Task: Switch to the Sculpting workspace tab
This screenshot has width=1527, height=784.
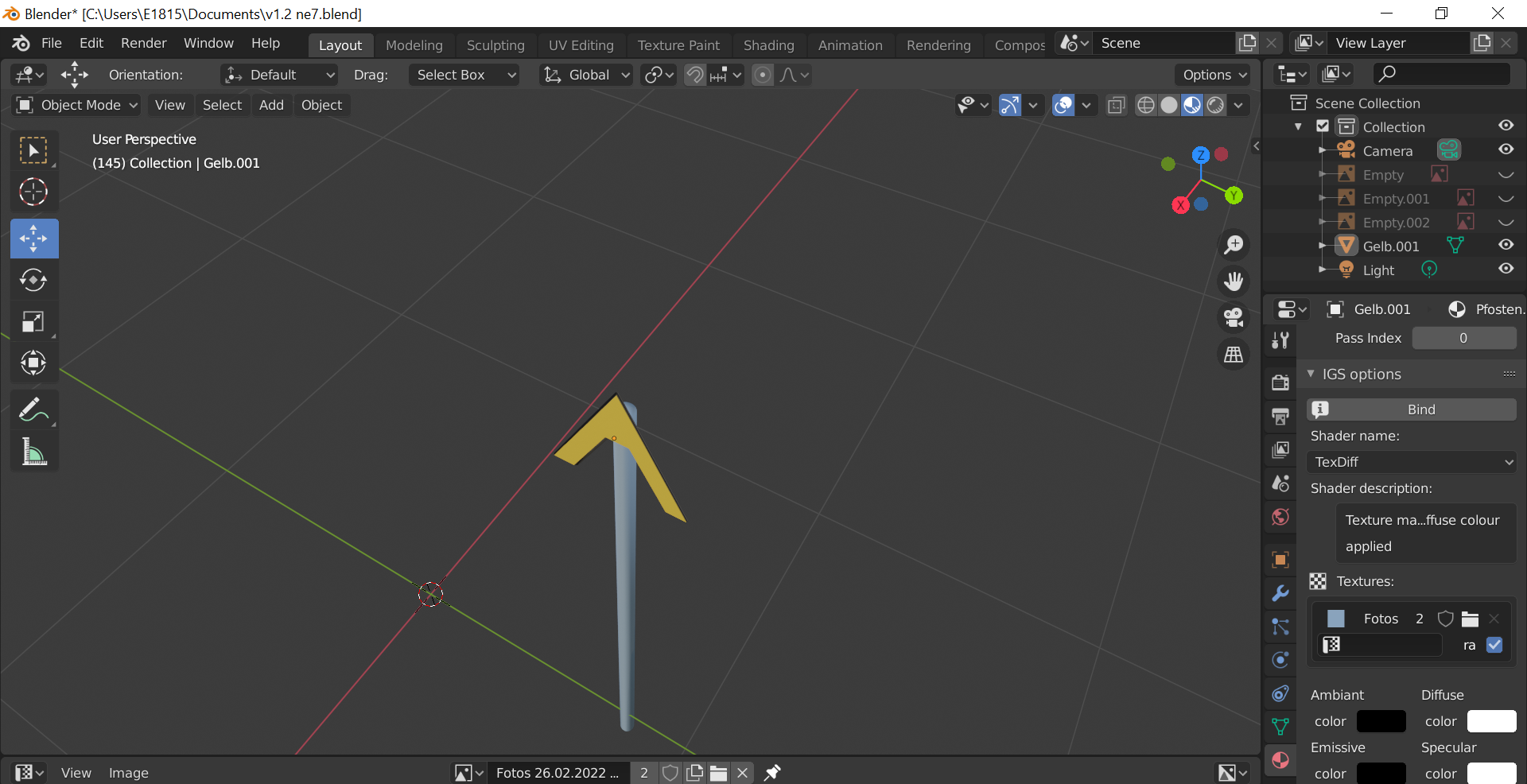Action: pyautogui.click(x=495, y=45)
